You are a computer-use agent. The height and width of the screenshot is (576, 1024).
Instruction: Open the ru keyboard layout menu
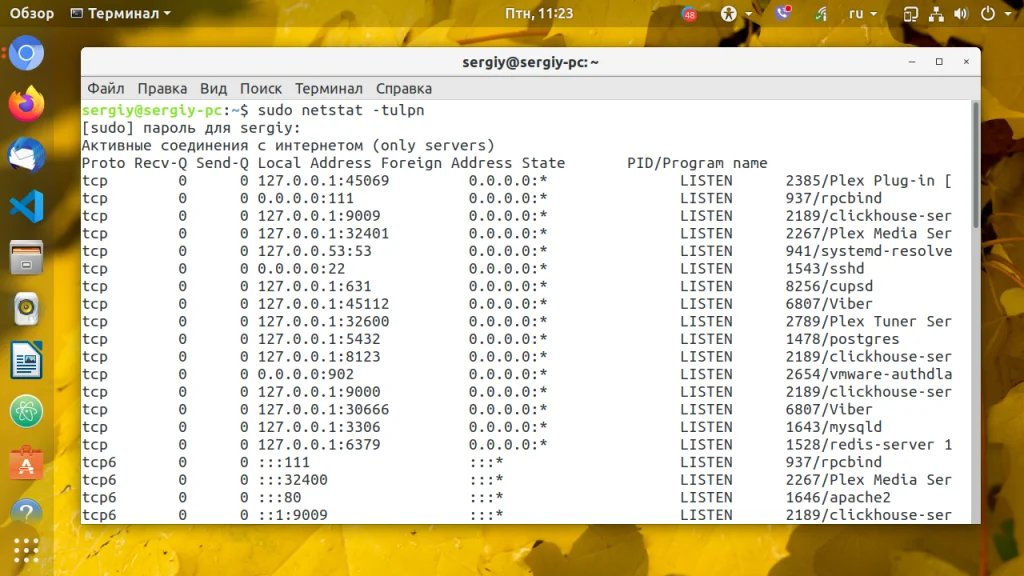point(862,14)
